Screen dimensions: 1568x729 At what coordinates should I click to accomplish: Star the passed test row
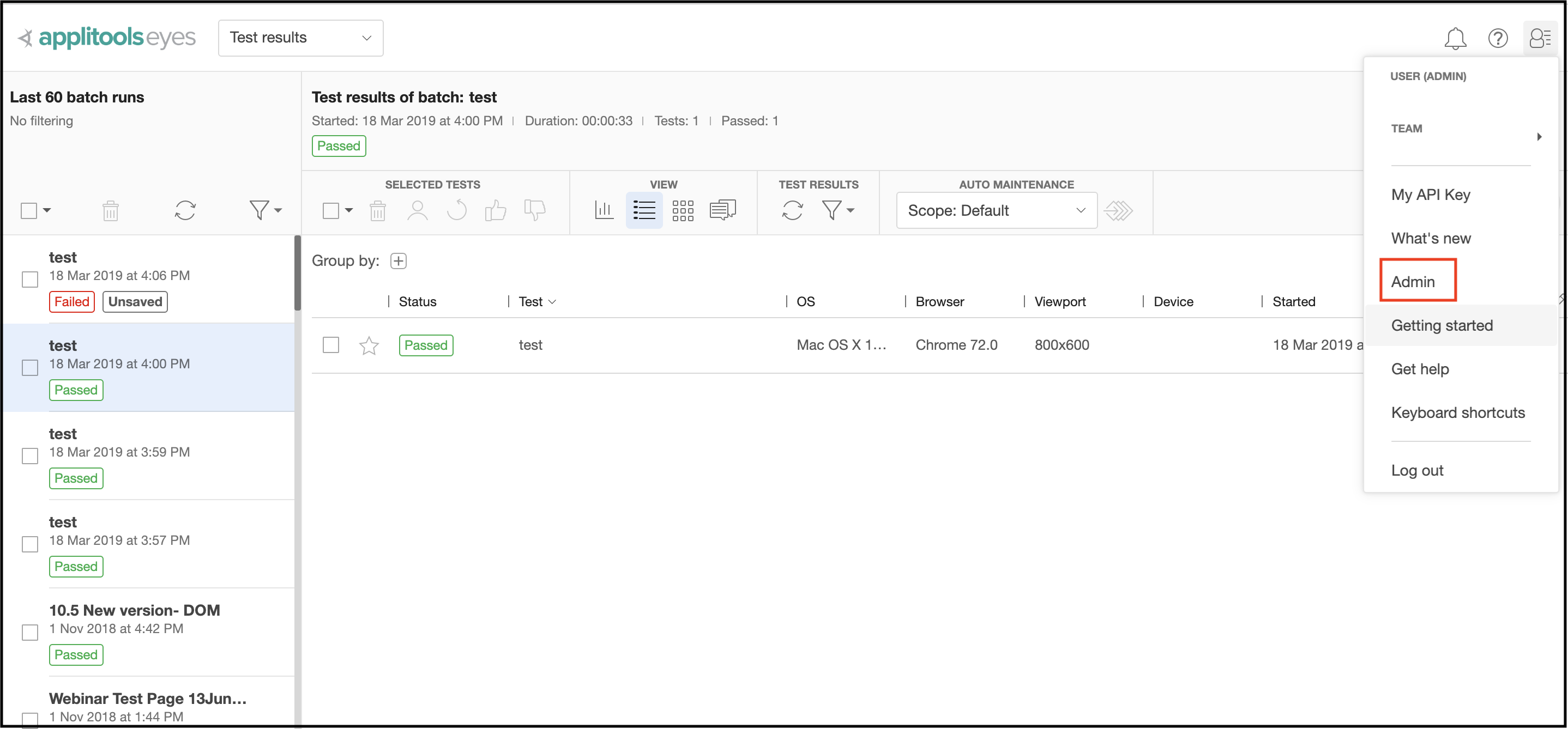368,345
